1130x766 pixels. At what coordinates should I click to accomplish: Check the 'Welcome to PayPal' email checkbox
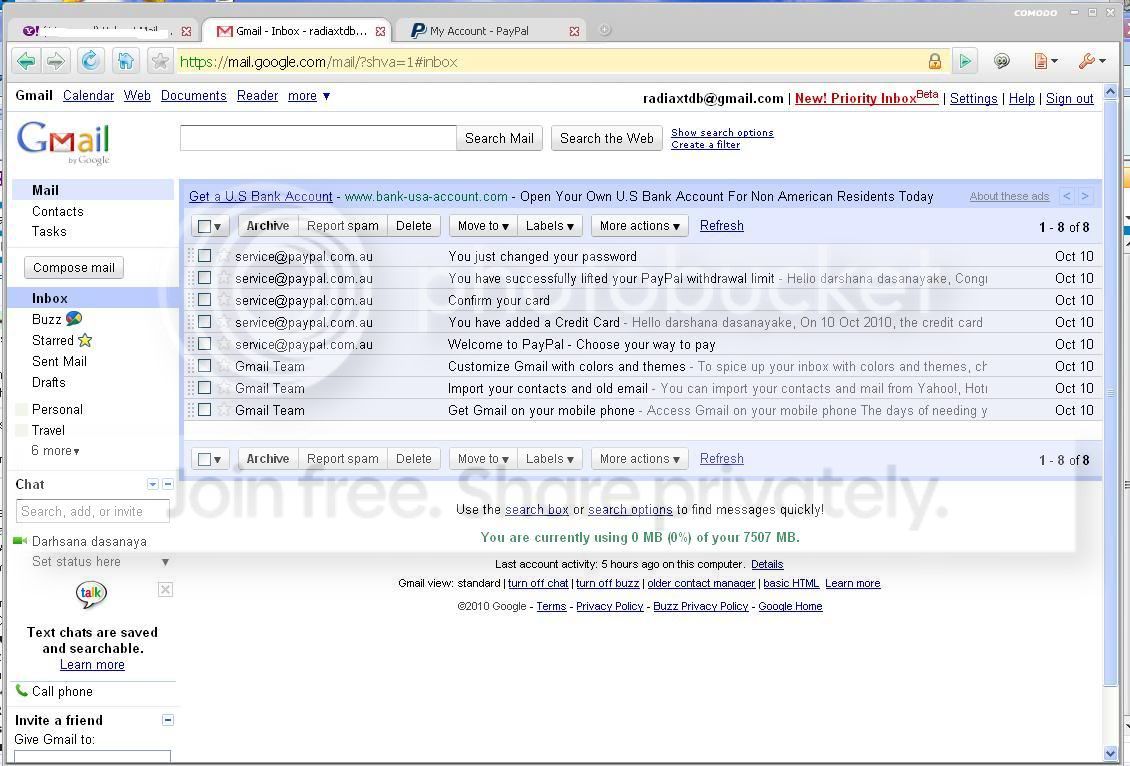pos(205,344)
